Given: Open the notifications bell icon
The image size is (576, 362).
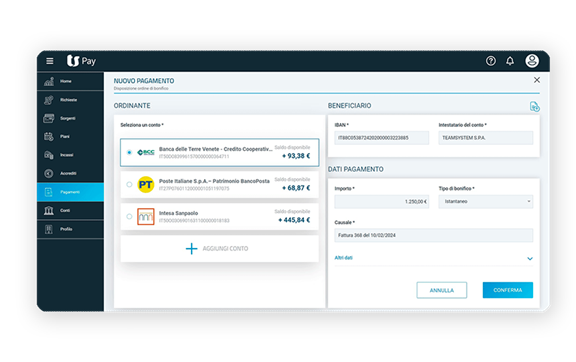Looking at the screenshot, I should (510, 61).
